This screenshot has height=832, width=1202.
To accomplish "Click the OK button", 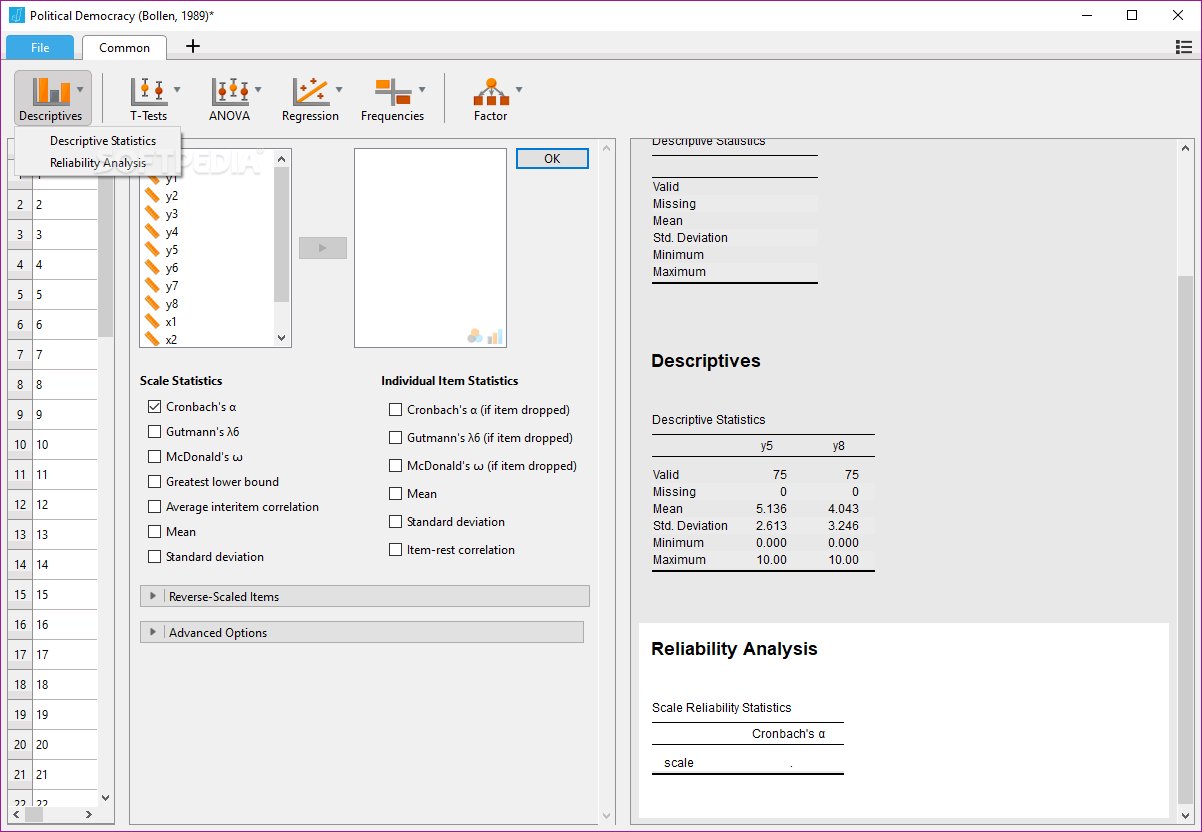I will pos(552,159).
